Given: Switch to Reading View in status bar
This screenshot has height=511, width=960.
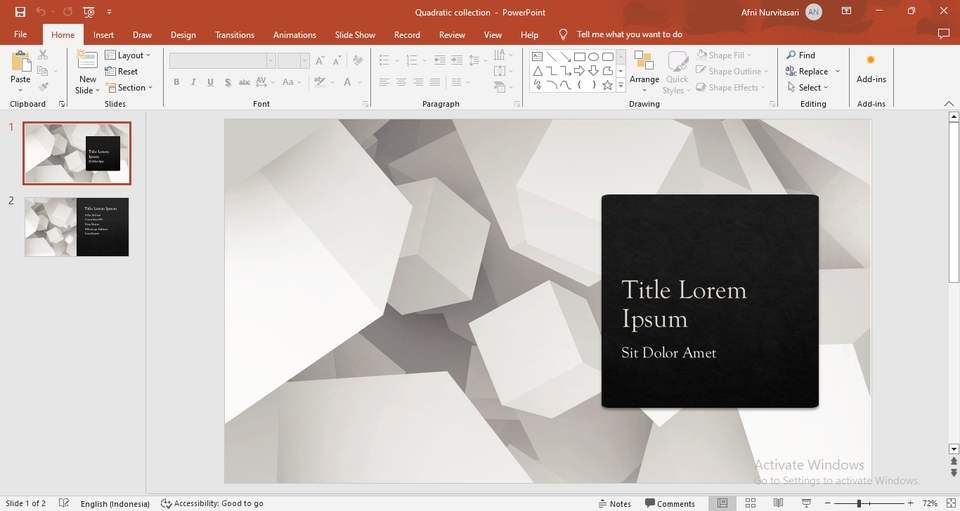Looking at the screenshot, I should click(778, 503).
